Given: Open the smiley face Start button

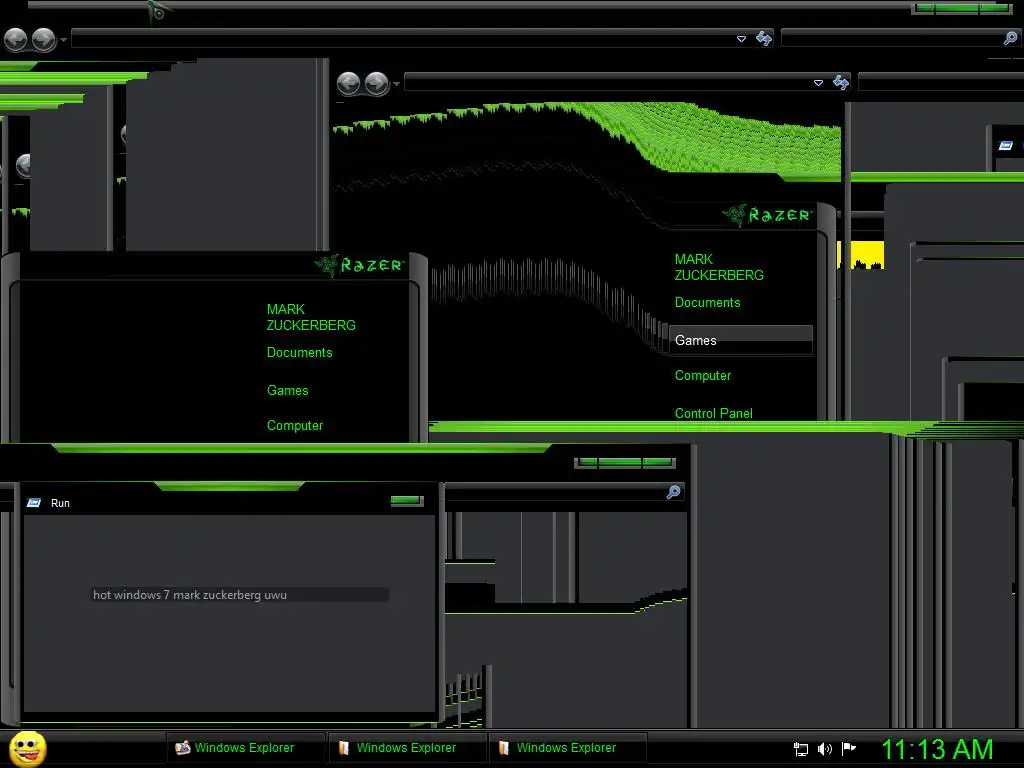Looking at the screenshot, I should coord(27,748).
